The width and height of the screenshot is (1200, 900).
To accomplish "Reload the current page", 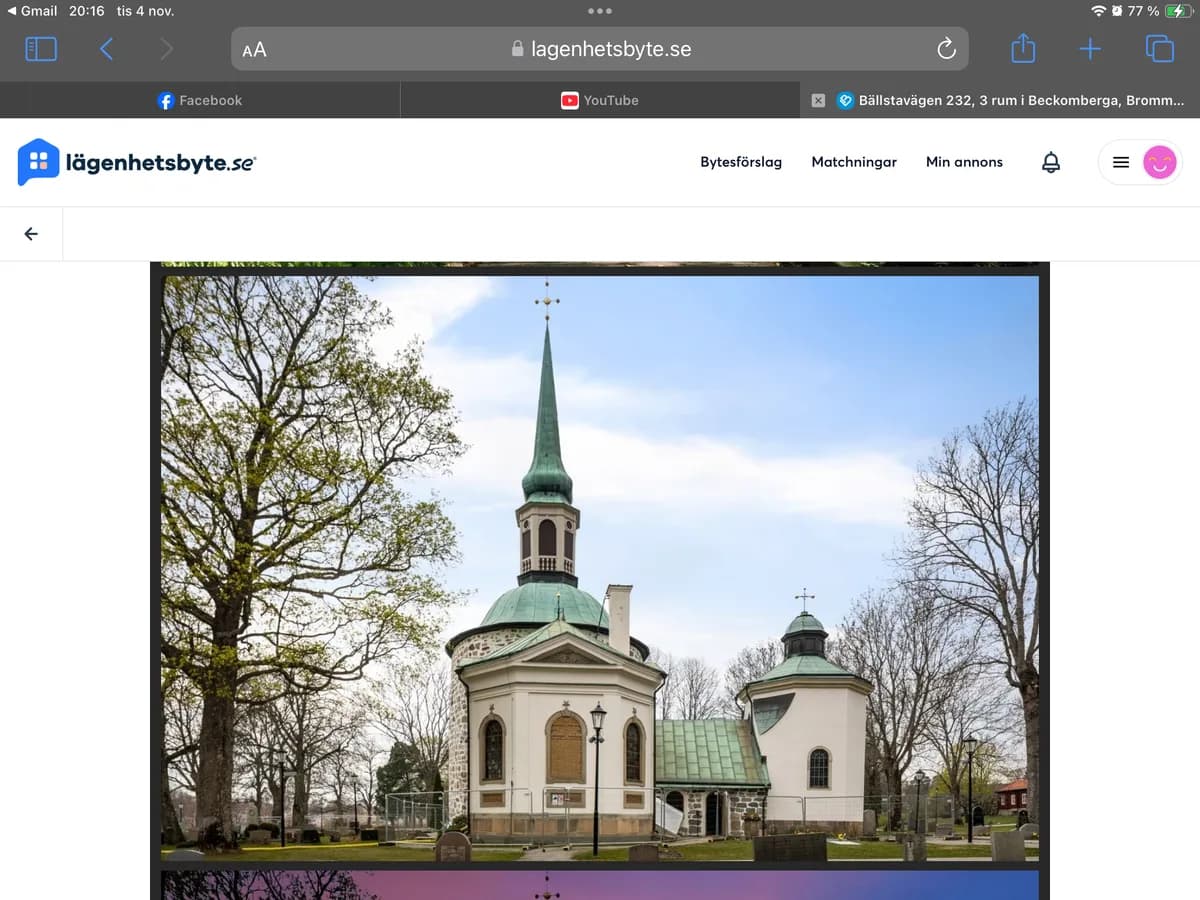I will click(x=945, y=49).
